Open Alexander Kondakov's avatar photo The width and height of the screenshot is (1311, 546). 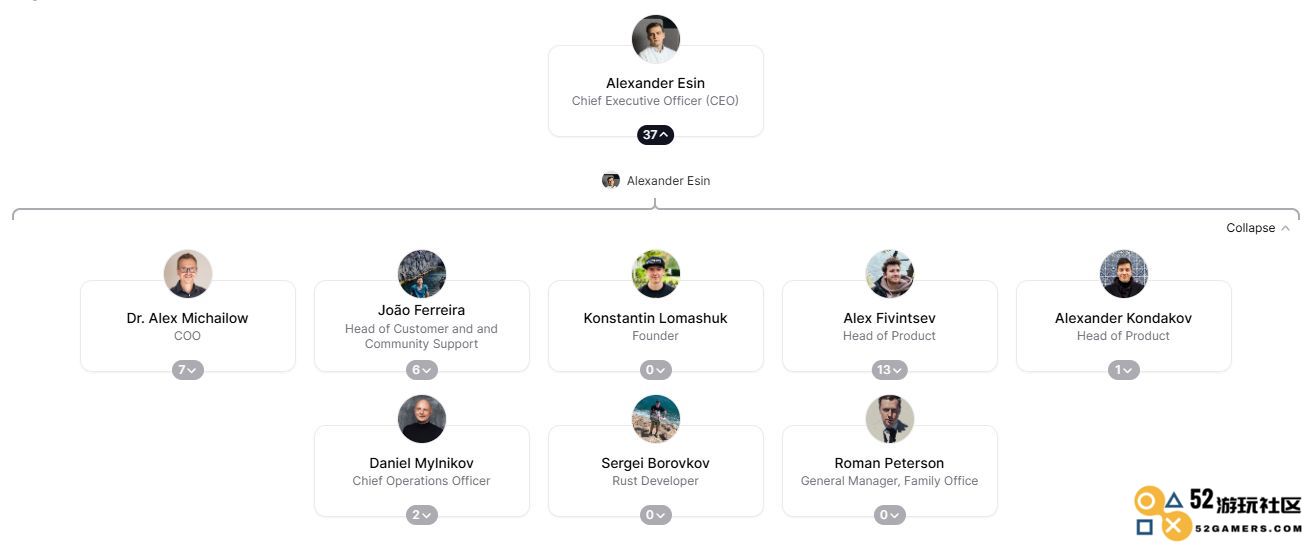1124,274
